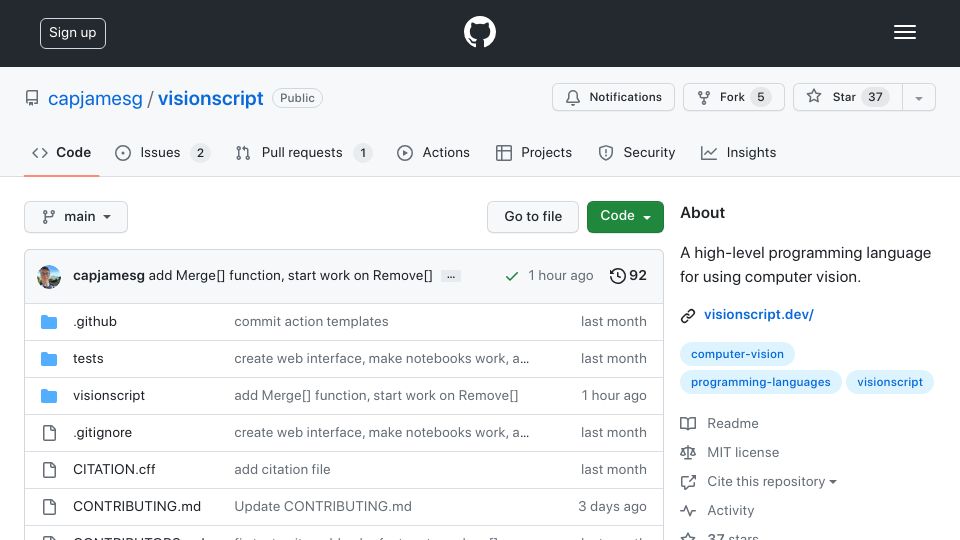Screen dimensions: 960x540
Task: Click the '1 hour ago' latest commit timestamp
Action: [561, 276]
